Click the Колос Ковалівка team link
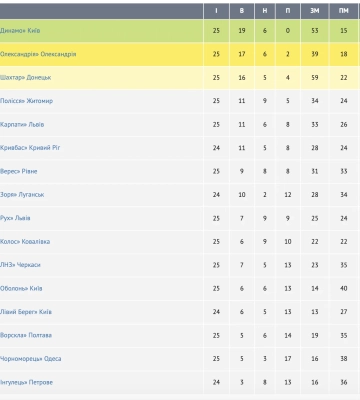Viewport: 360px width, 400px height. click(x=25, y=242)
